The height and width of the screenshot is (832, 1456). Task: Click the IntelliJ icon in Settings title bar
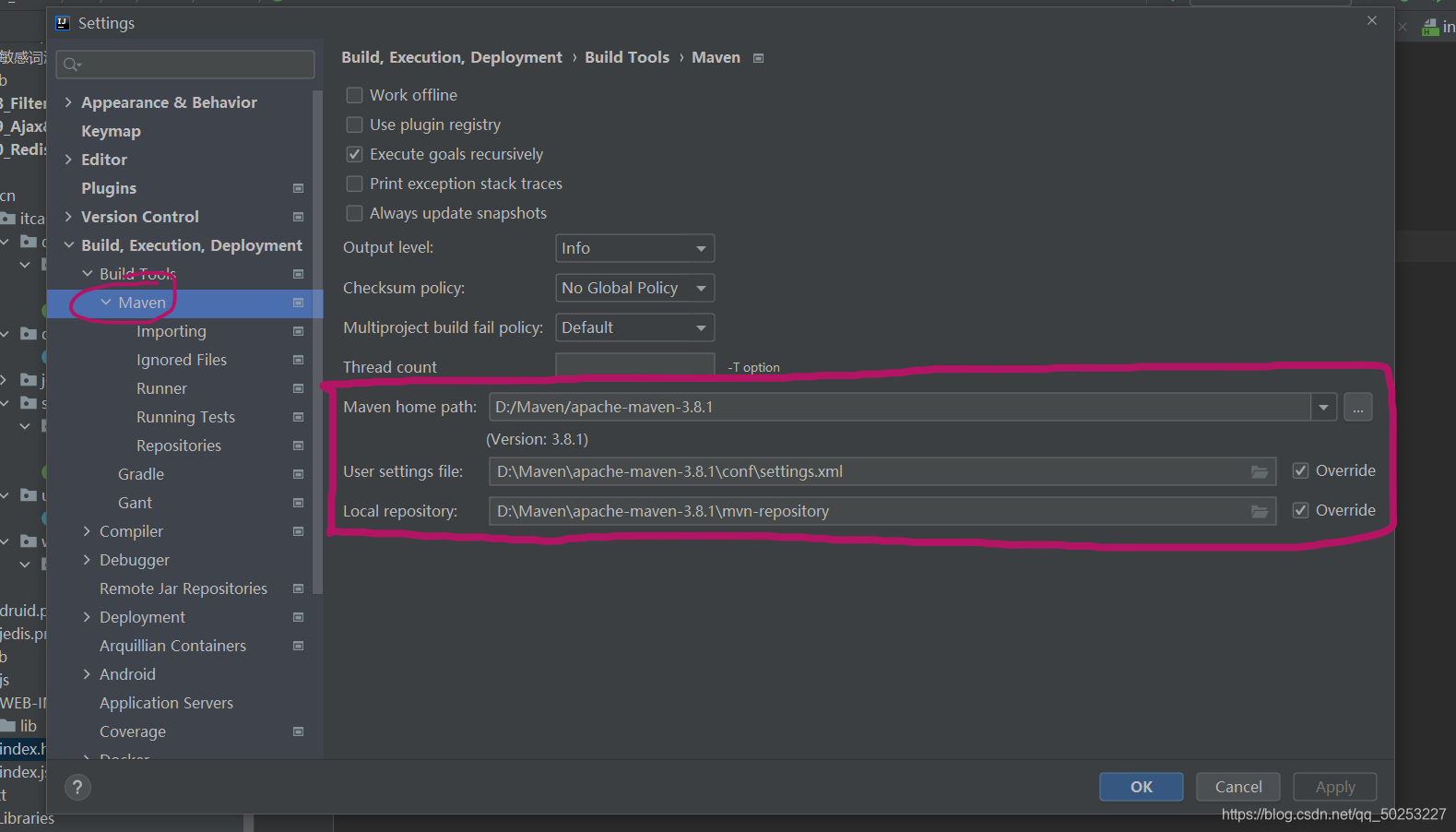[63, 23]
